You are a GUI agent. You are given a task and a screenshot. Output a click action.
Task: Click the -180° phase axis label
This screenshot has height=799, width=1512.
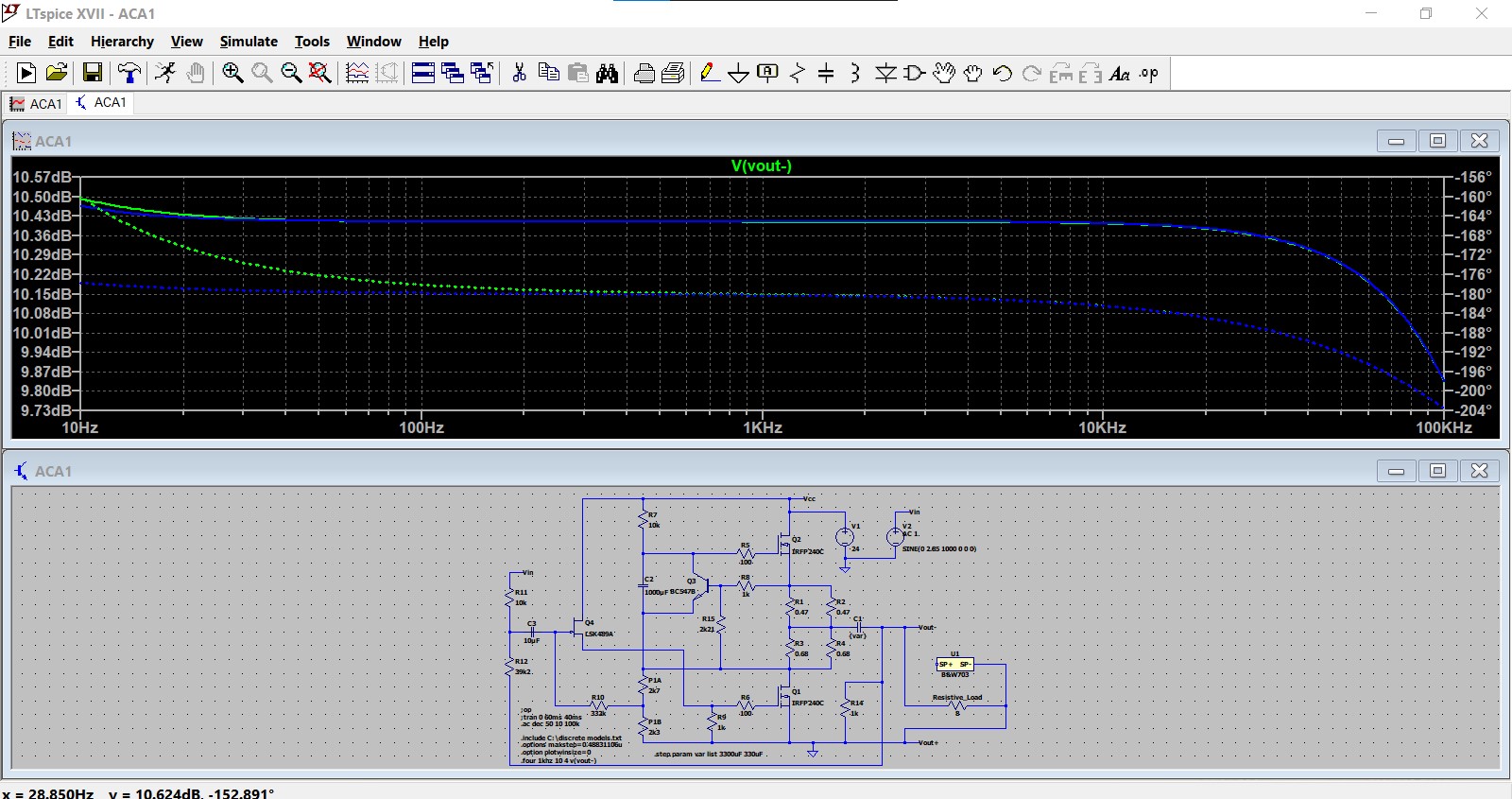click(1472, 294)
